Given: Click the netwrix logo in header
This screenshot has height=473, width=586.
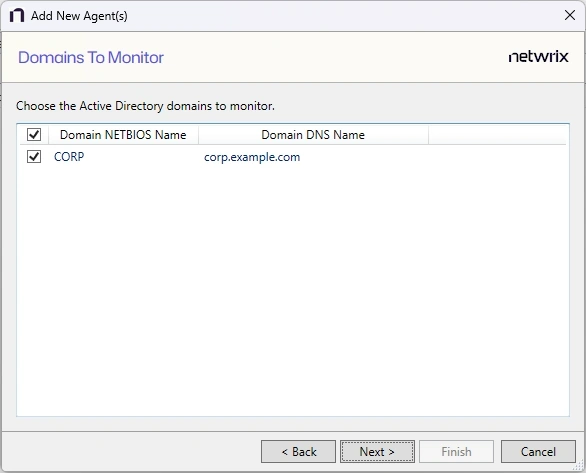Looking at the screenshot, I should click(539, 57).
